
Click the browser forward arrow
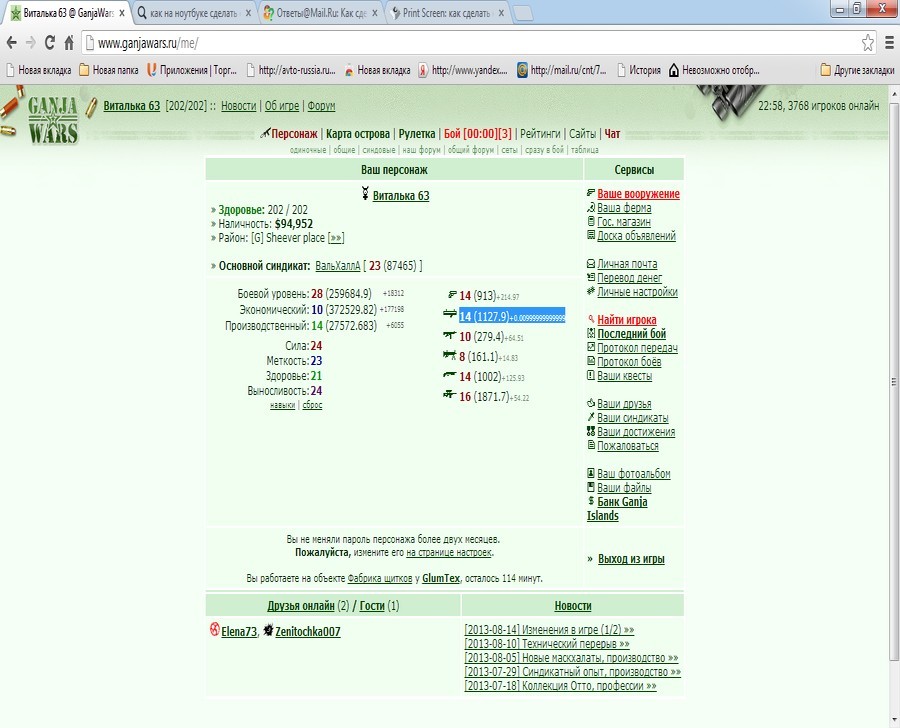[30, 43]
